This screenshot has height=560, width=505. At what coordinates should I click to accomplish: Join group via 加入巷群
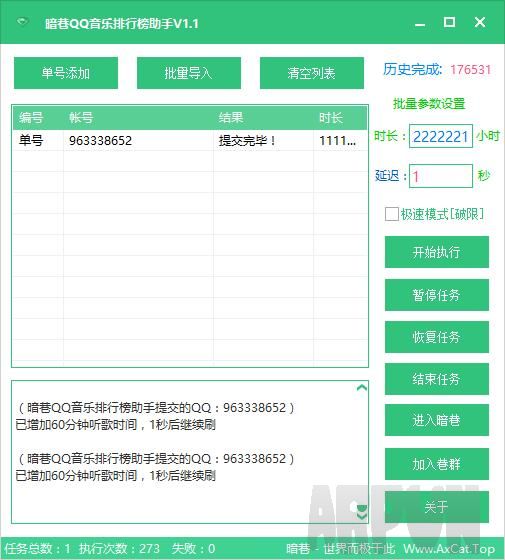[x=436, y=464]
